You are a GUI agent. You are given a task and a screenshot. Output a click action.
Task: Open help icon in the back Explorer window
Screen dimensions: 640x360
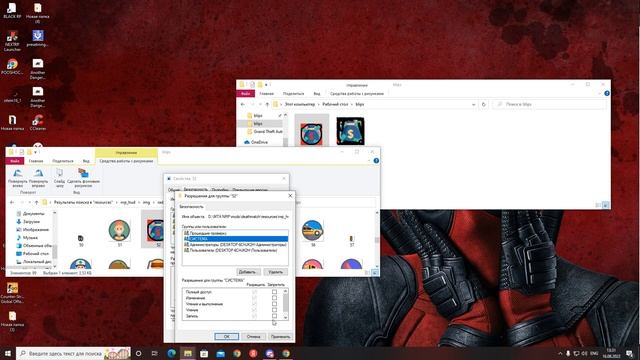pos(607,93)
